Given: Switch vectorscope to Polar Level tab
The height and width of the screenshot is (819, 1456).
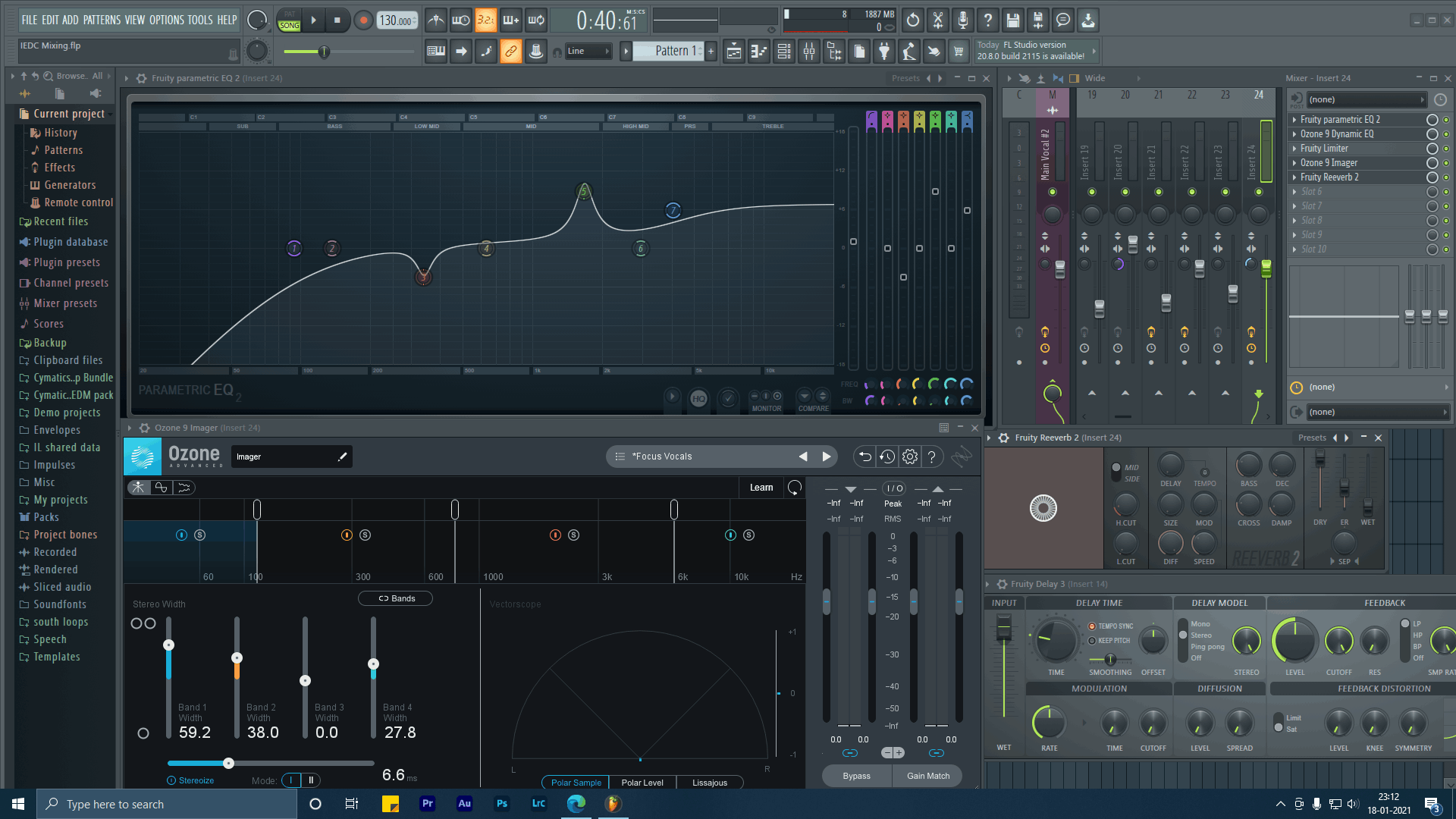Looking at the screenshot, I should pos(642,783).
